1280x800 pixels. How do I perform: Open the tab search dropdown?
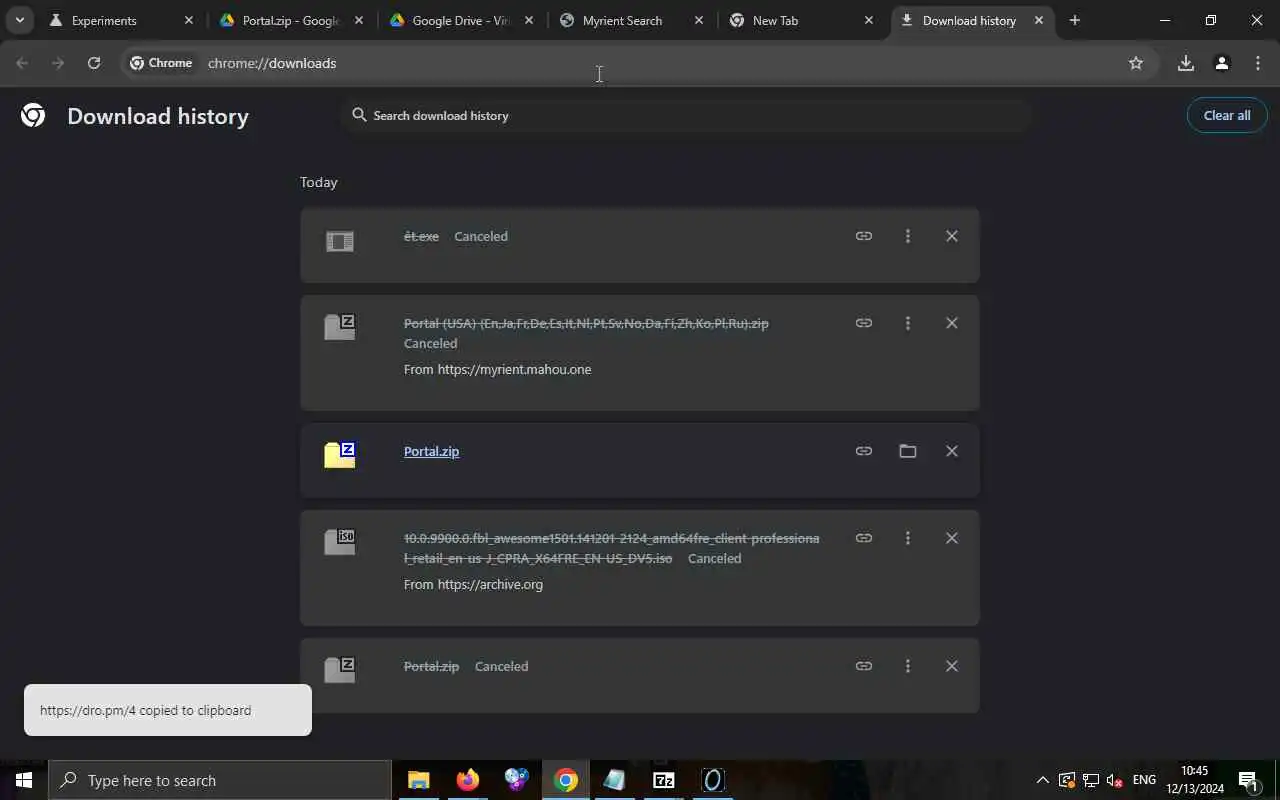click(x=19, y=20)
